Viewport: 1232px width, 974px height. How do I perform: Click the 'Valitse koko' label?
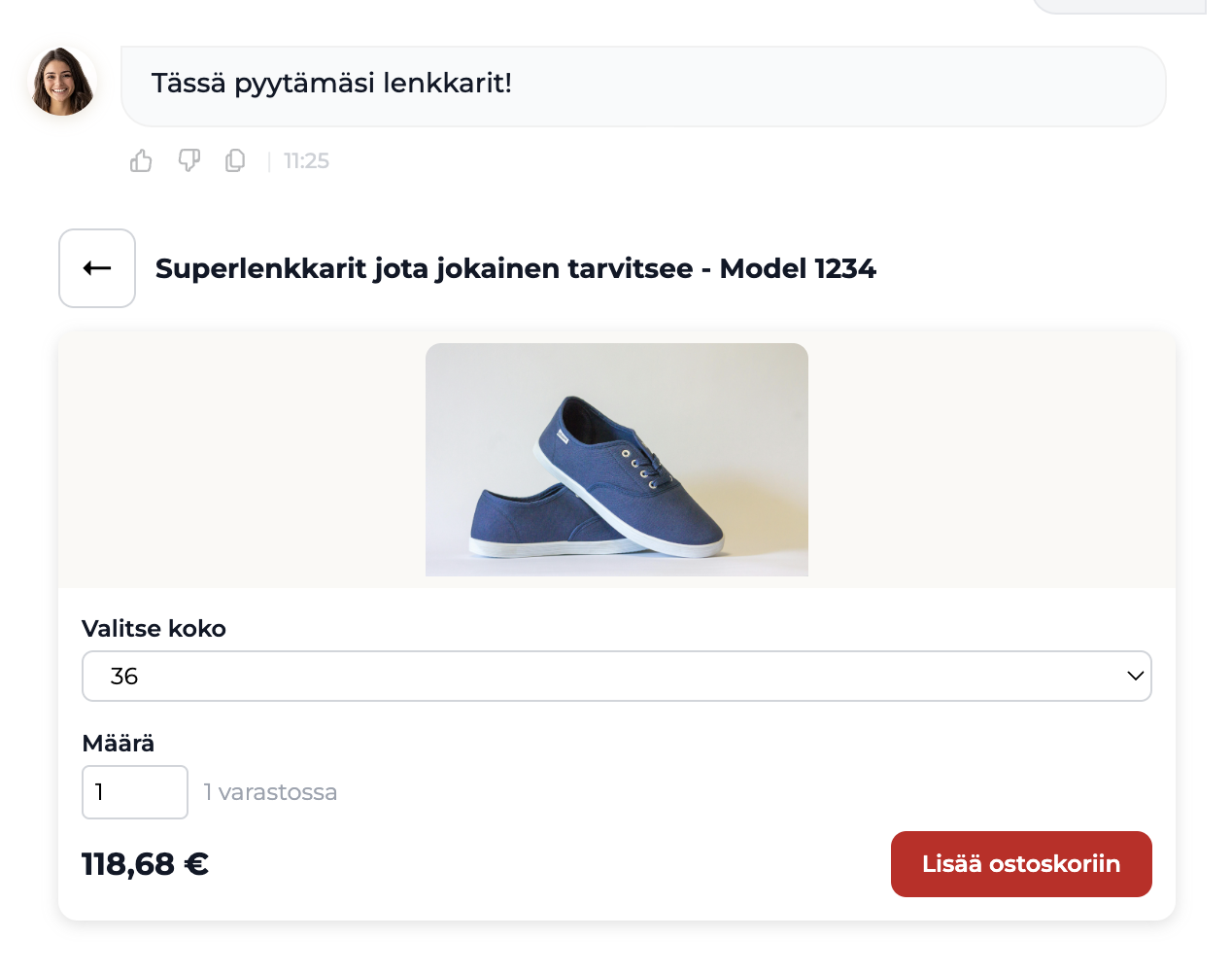pos(154,629)
